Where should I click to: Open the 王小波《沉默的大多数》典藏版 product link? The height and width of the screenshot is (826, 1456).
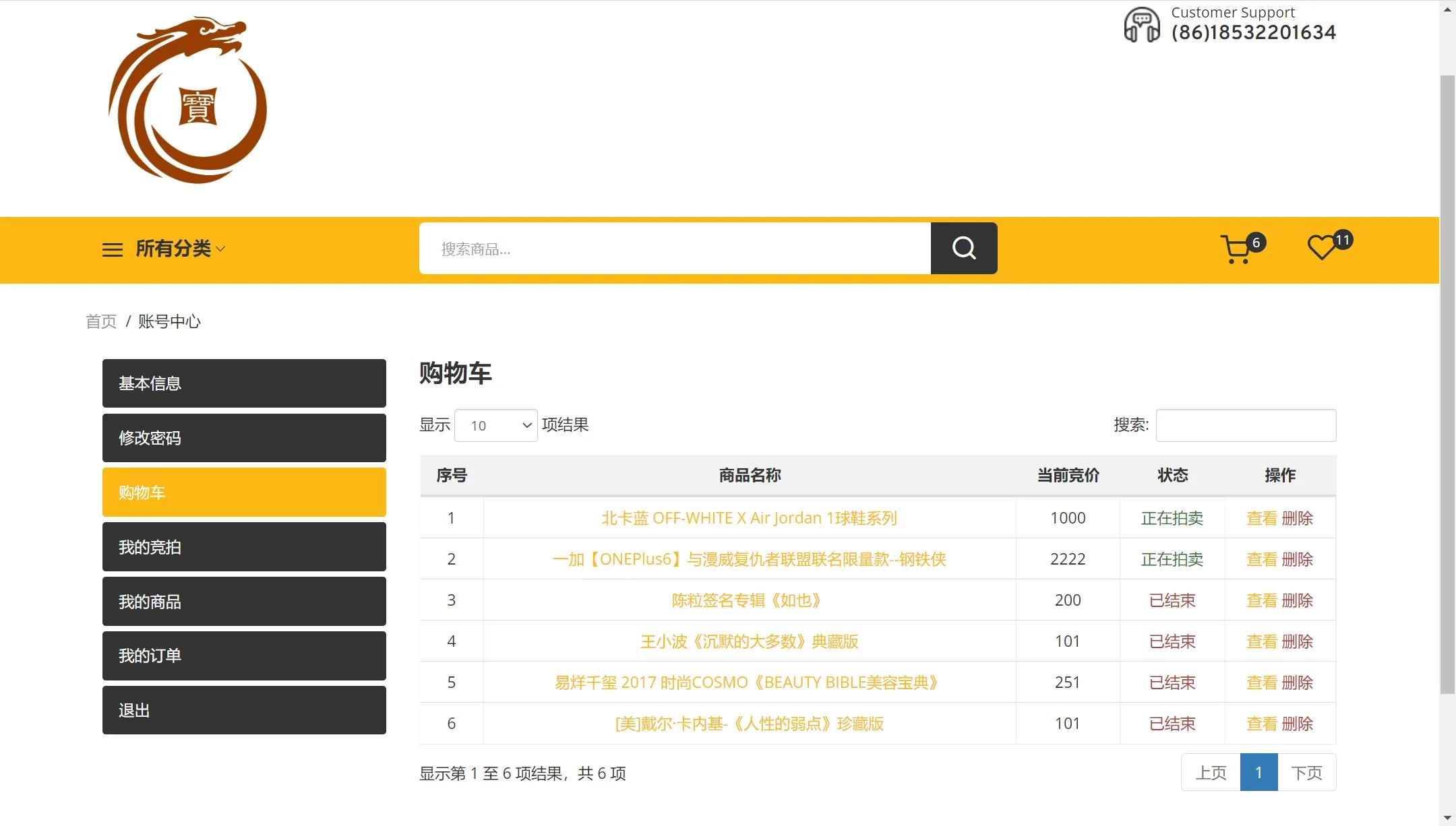750,641
